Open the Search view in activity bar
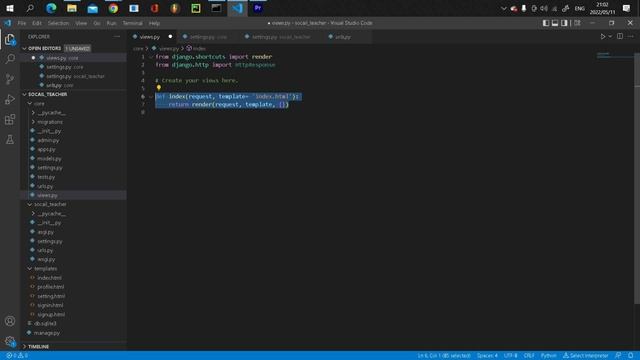Viewport: 640px width, 360px height. (10, 59)
